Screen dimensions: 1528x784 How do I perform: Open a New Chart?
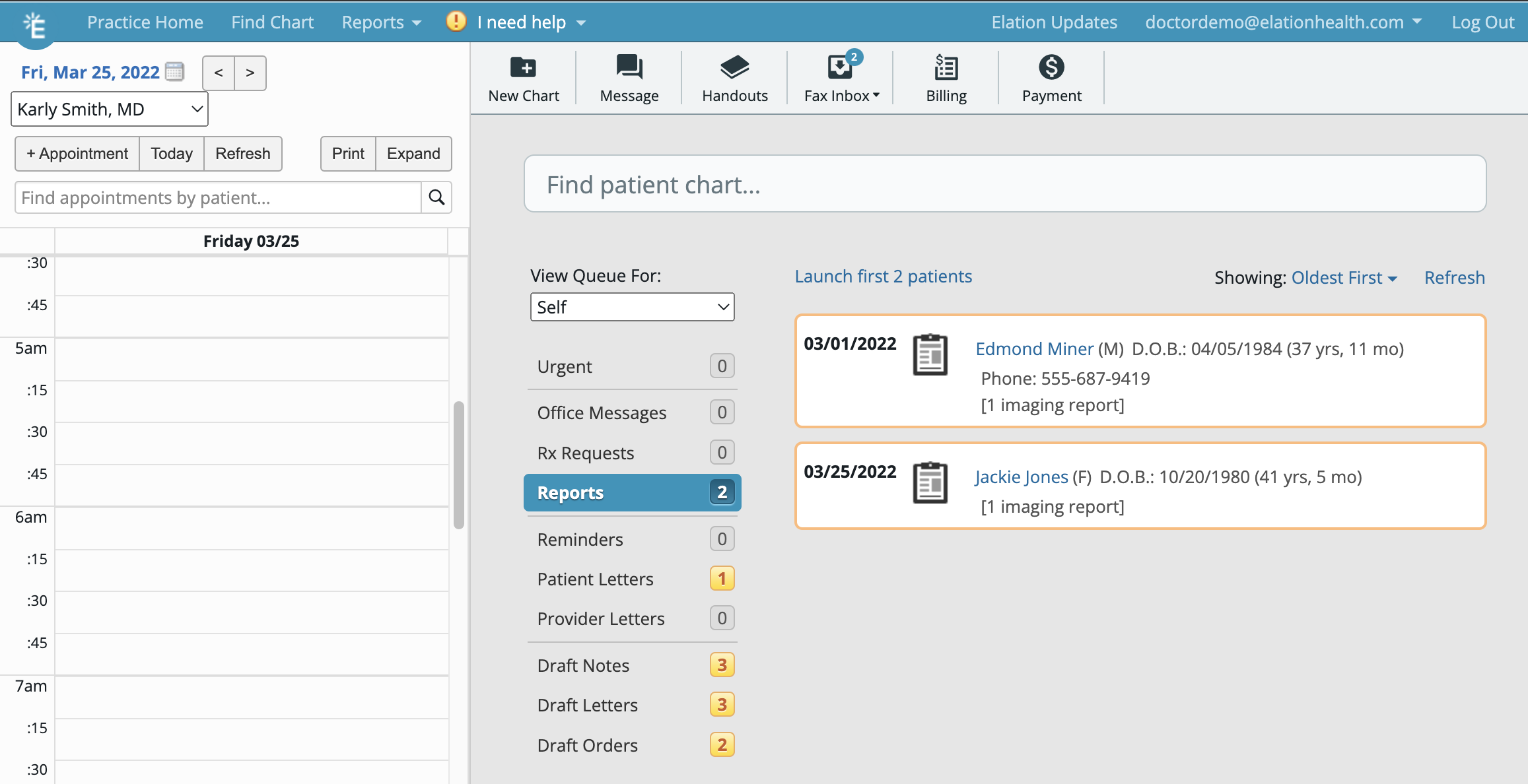pyautogui.click(x=523, y=77)
